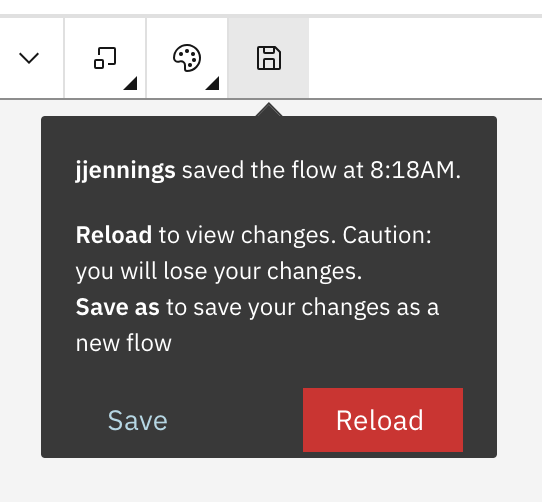Click the bold 'Save as' text
The width and height of the screenshot is (542, 502).
pos(118,307)
